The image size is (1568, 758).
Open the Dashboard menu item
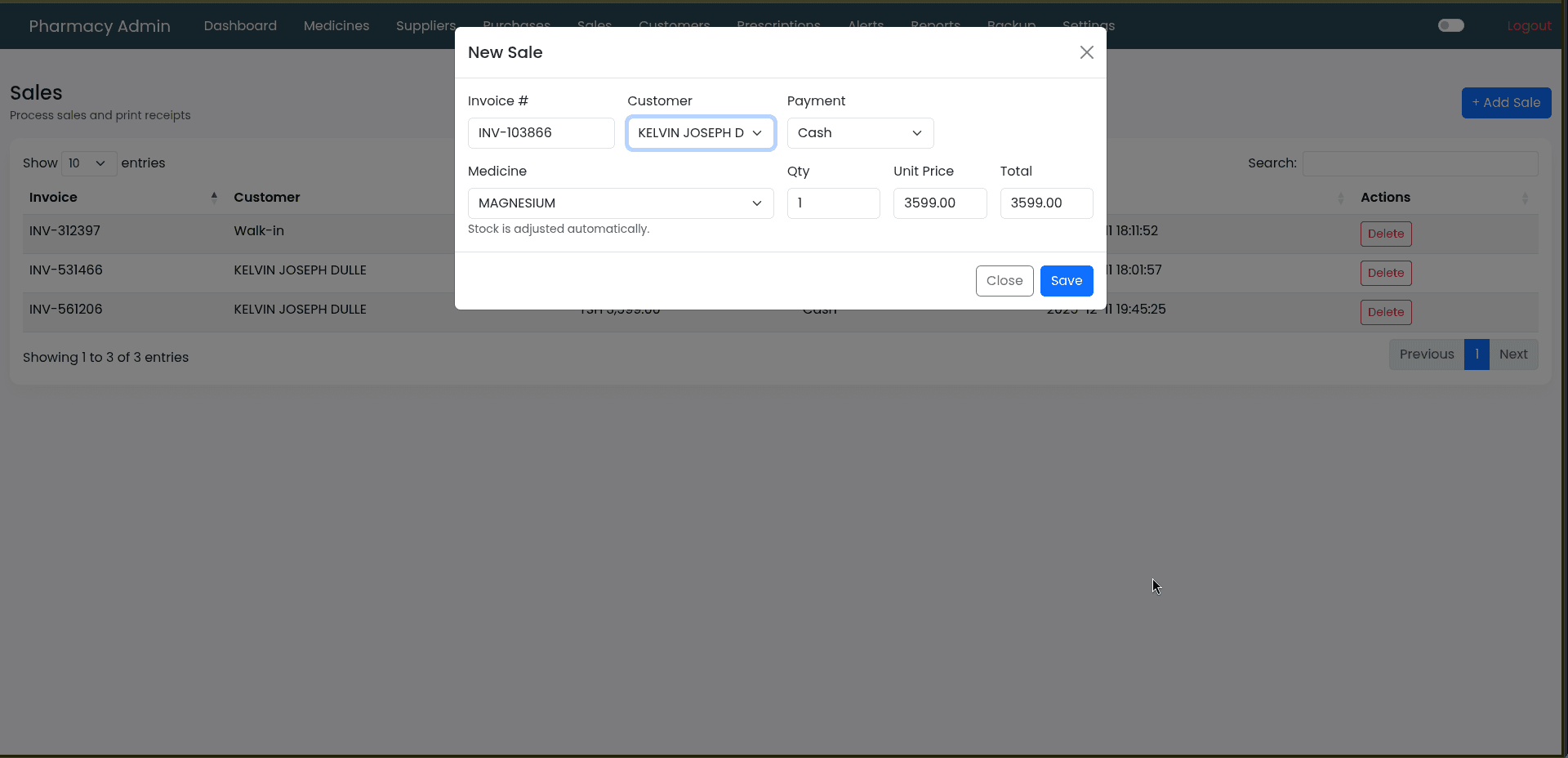click(x=240, y=26)
